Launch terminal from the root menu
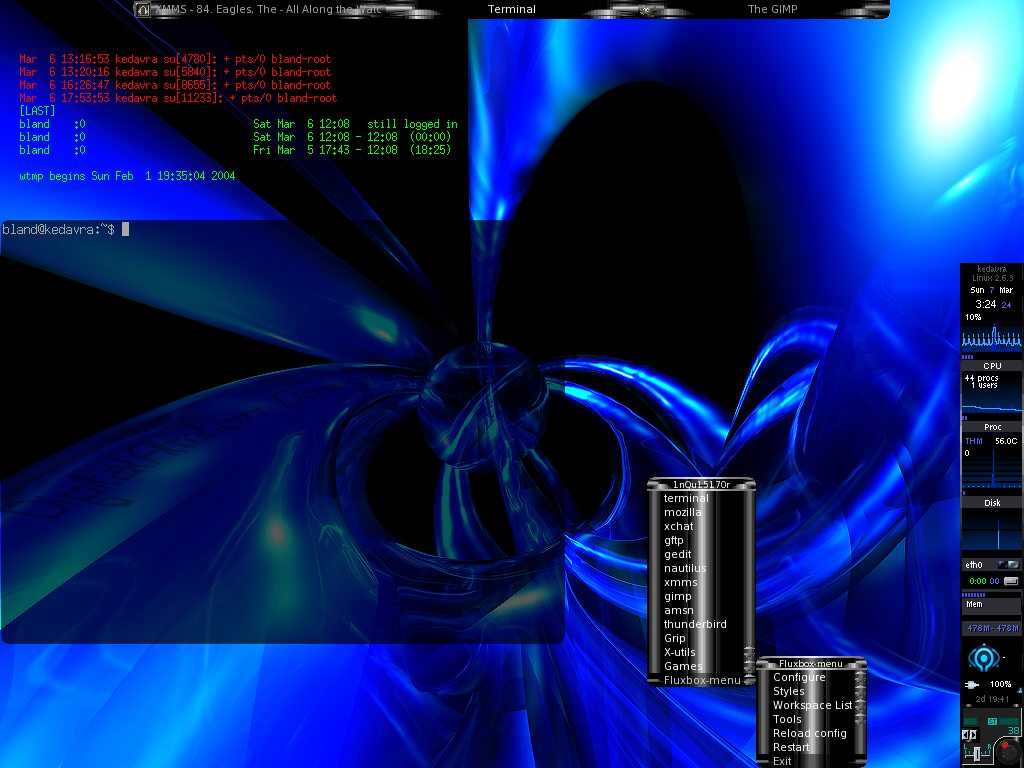1024x768 pixels. [686, 498]
